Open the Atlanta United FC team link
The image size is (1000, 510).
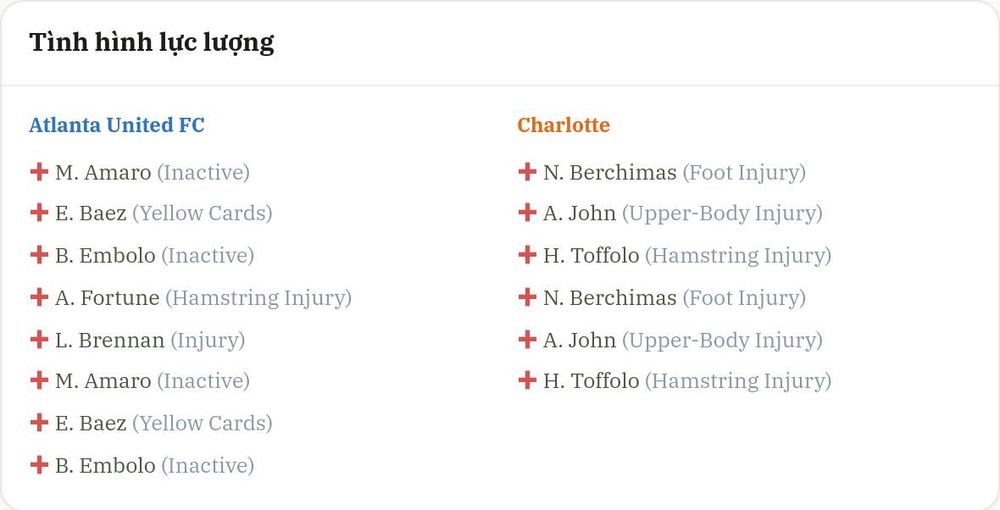117,125
